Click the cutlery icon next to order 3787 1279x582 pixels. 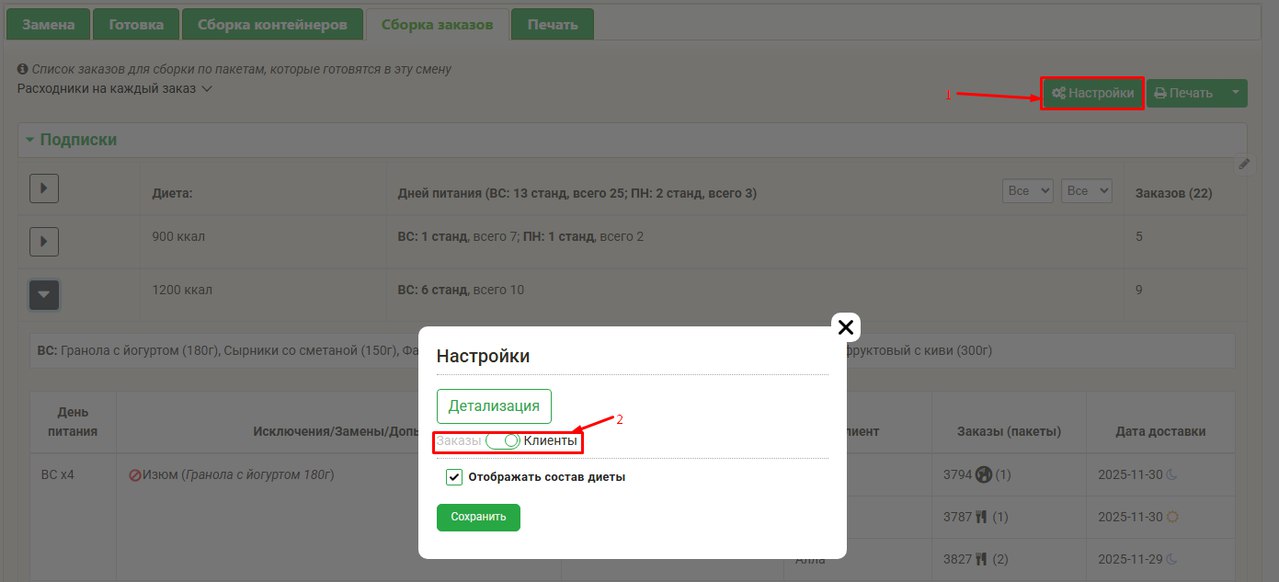pos(981,517)
